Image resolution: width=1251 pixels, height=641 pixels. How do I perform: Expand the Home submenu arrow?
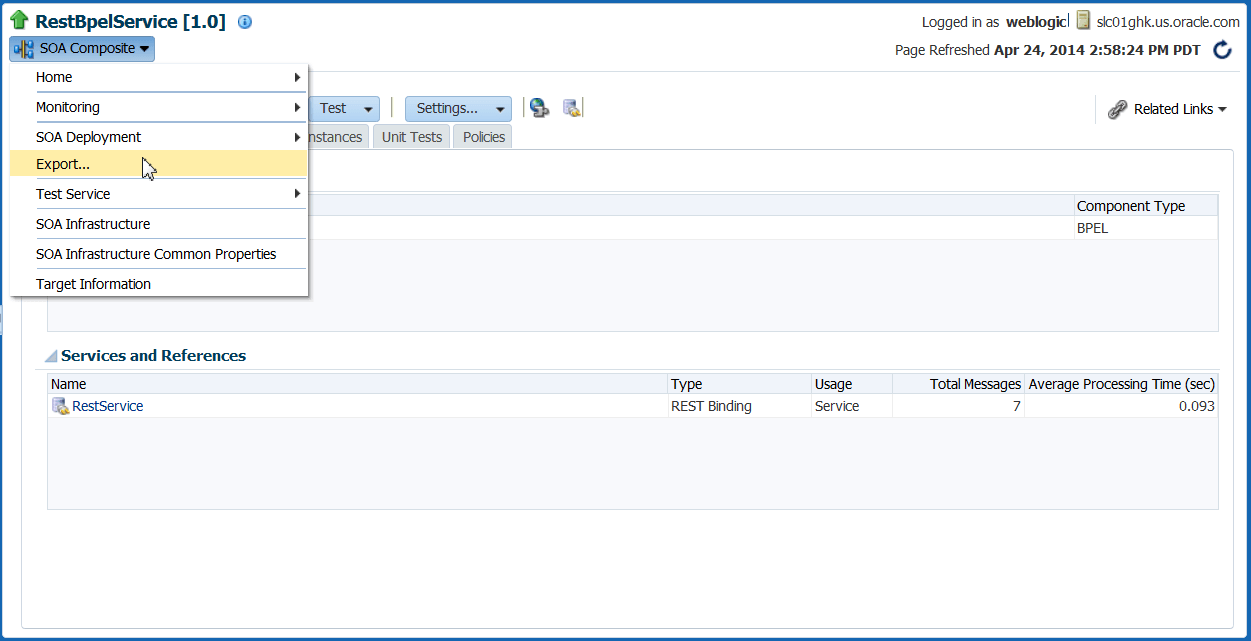pos(297,77)
